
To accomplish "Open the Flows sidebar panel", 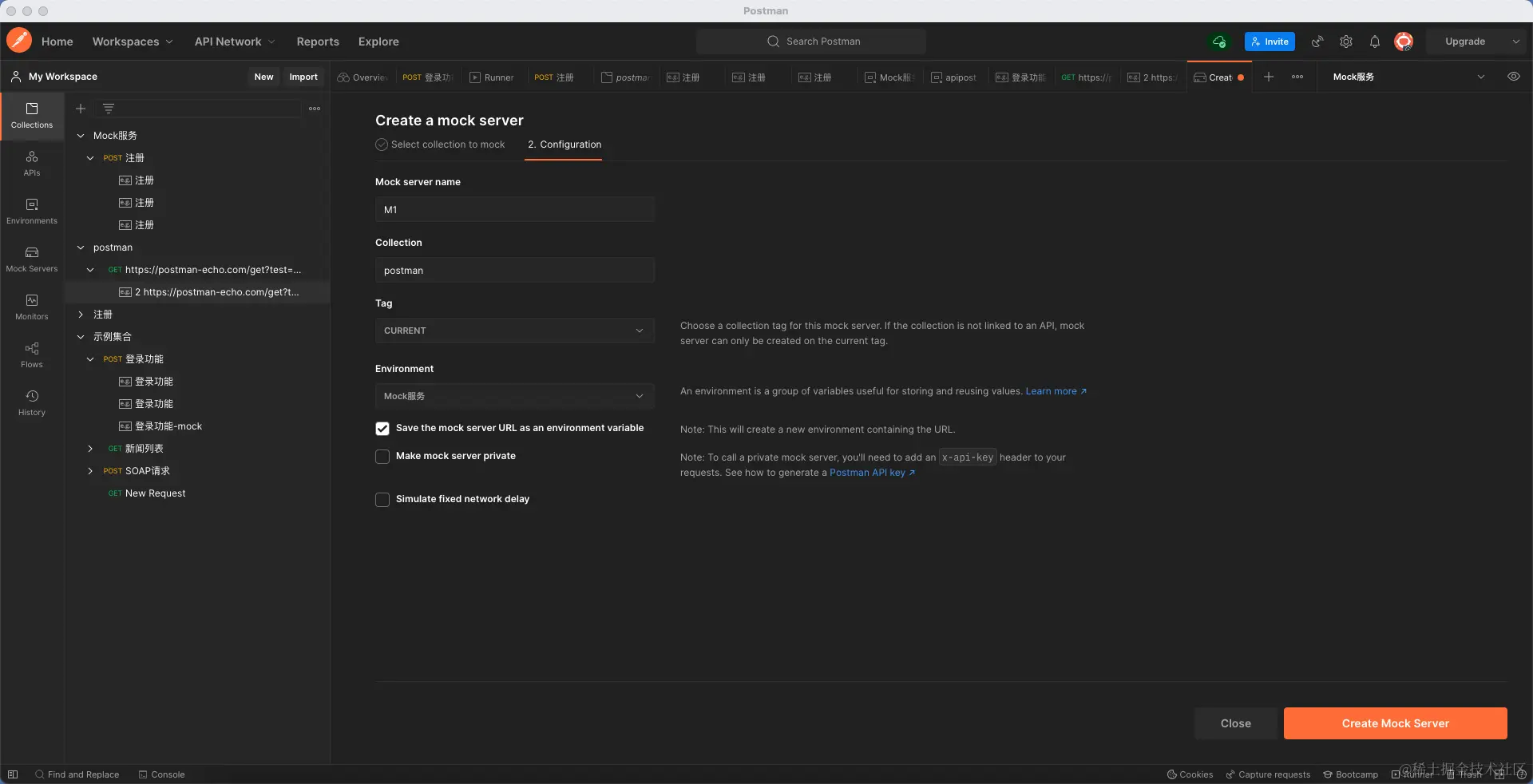I will pyautogui.click(x=32, y=355).
